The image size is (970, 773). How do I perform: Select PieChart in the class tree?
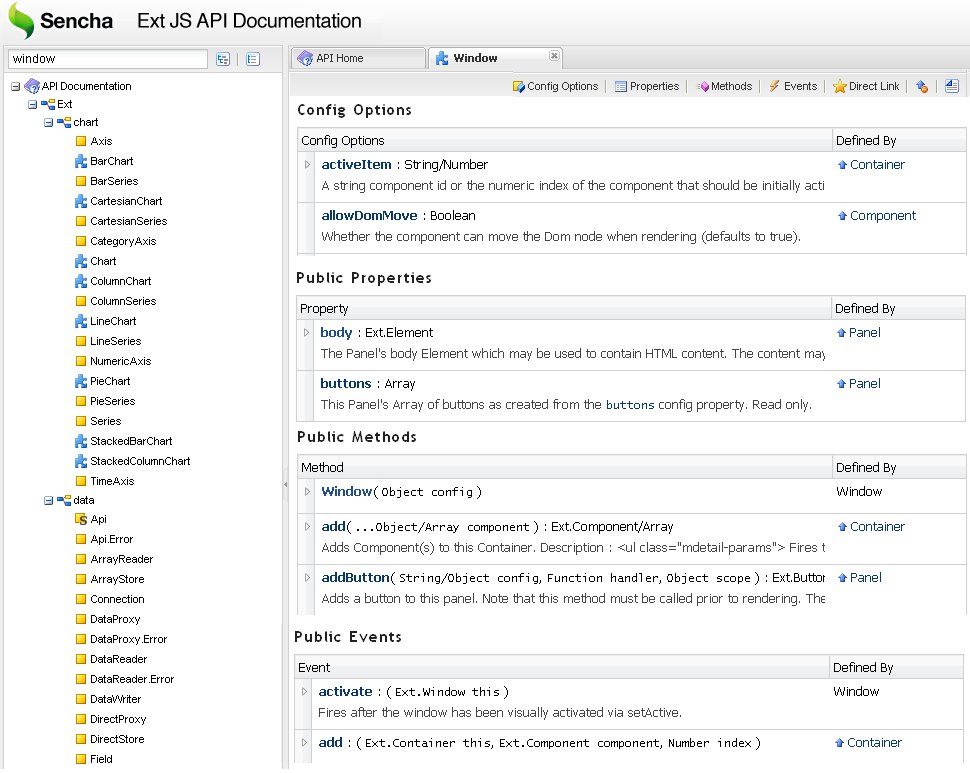[110, 381]
